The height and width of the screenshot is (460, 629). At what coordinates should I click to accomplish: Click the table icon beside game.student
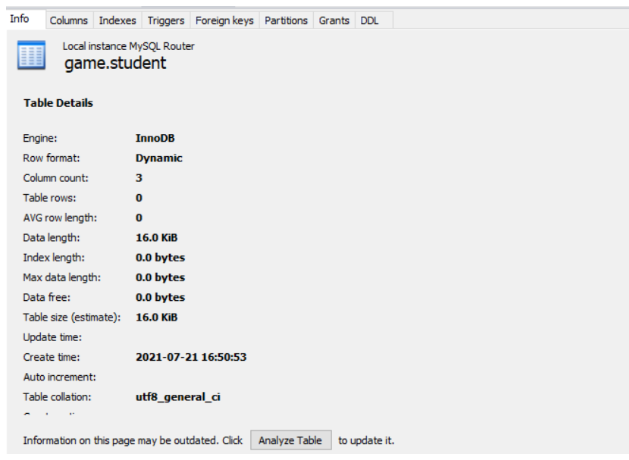31,57
